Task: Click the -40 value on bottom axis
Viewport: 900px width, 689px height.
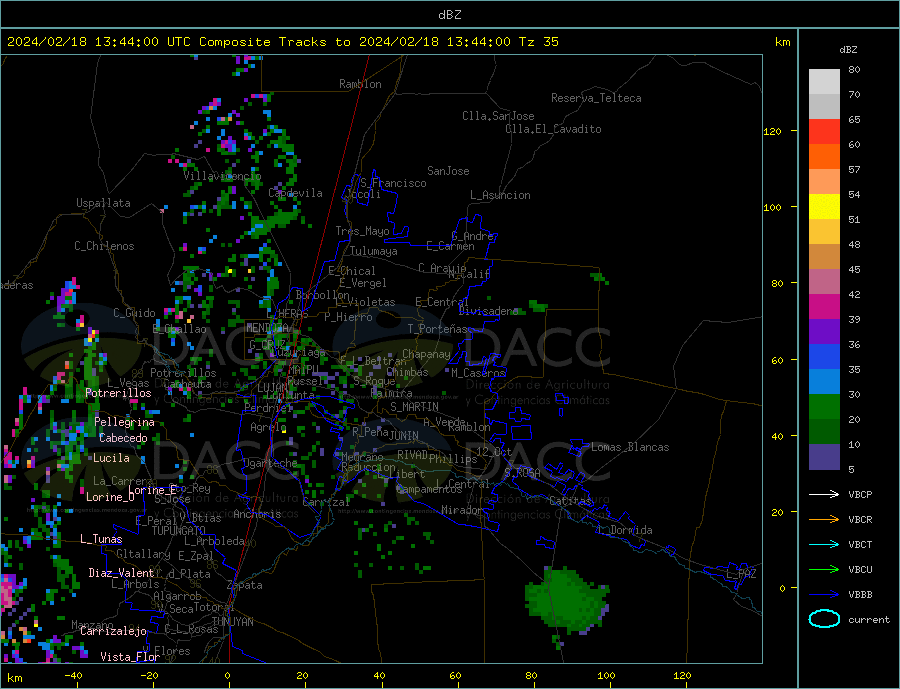Action: [73, 675]
